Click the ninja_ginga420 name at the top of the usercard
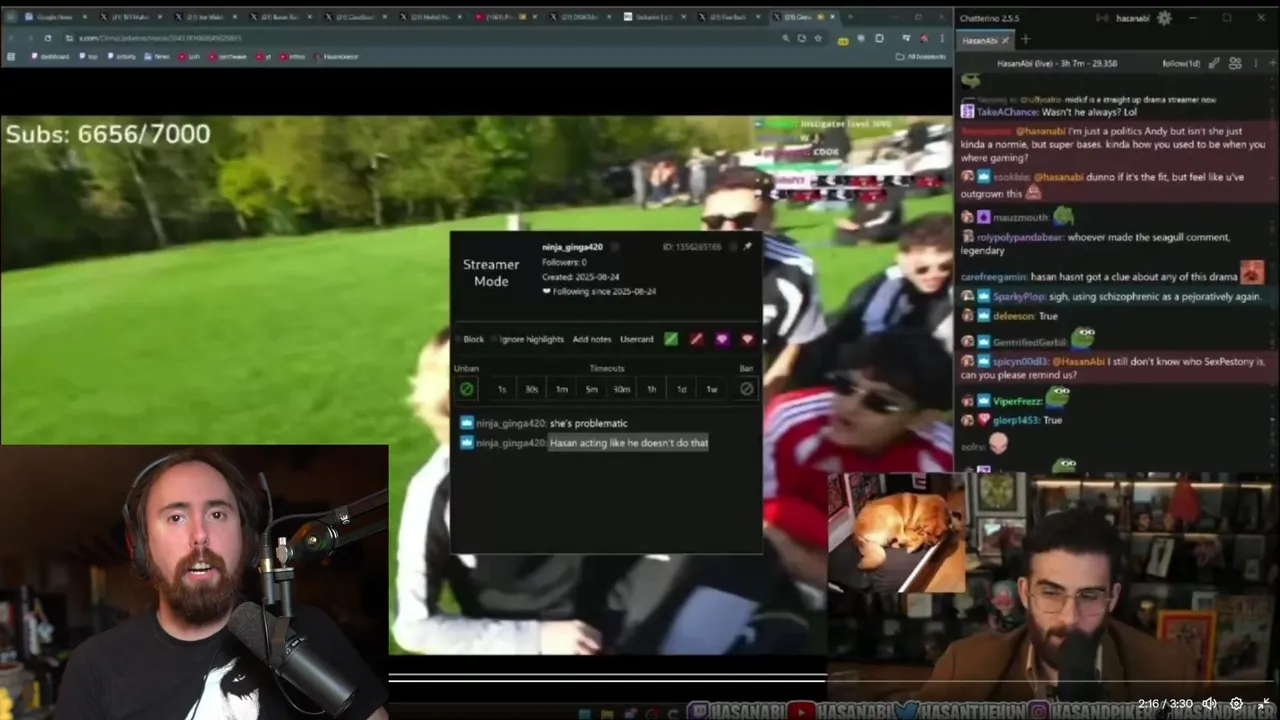Viewport: 1280px width, 720px height. tap(572, 247)
